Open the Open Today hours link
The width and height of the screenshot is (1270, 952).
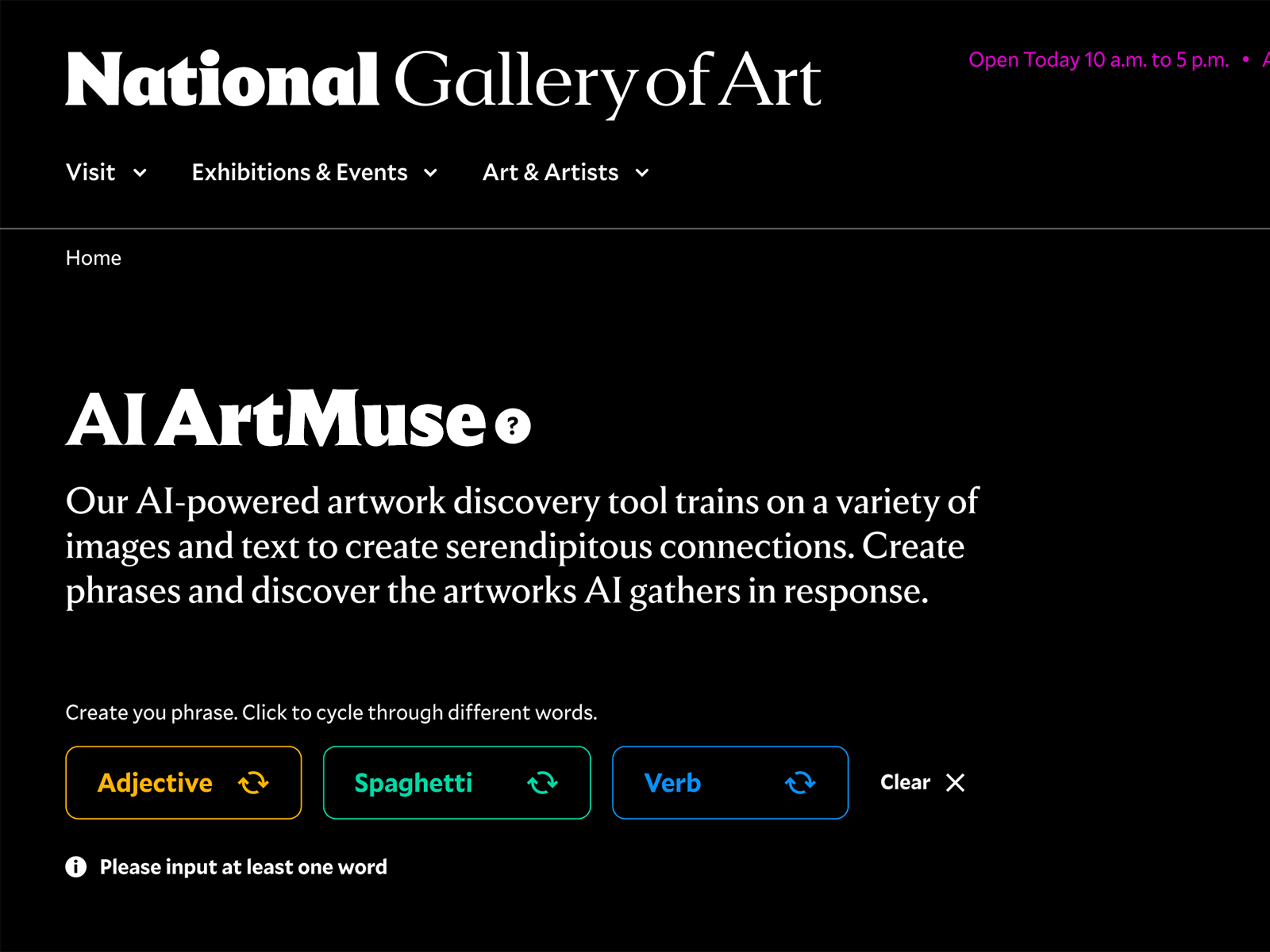coord(1099,60)
